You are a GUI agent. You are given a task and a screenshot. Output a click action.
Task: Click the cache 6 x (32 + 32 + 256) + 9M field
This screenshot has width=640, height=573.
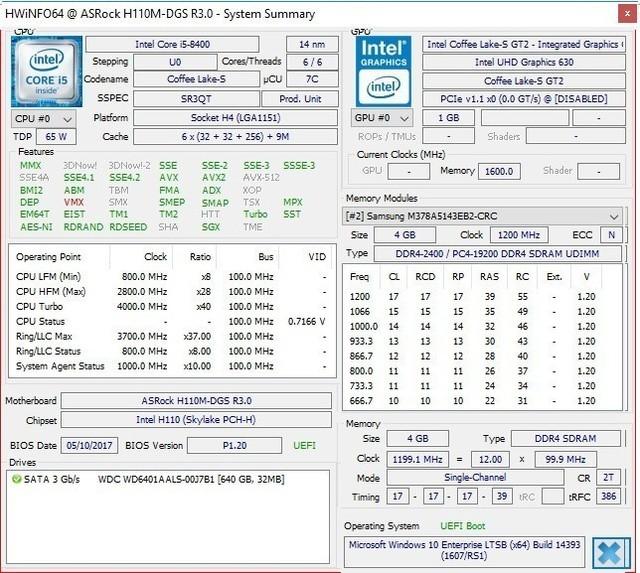click(x=236, y=137)
